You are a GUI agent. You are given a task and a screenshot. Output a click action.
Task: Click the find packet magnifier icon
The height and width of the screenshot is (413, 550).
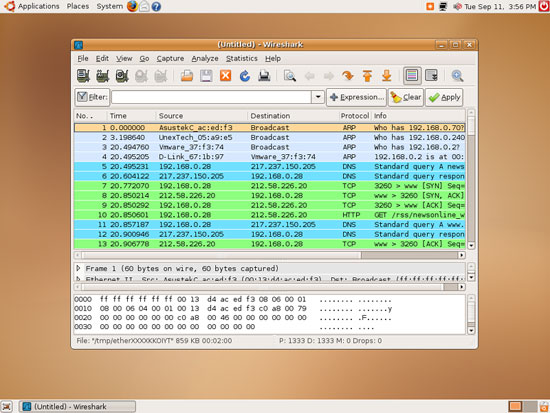pos(290,76)
